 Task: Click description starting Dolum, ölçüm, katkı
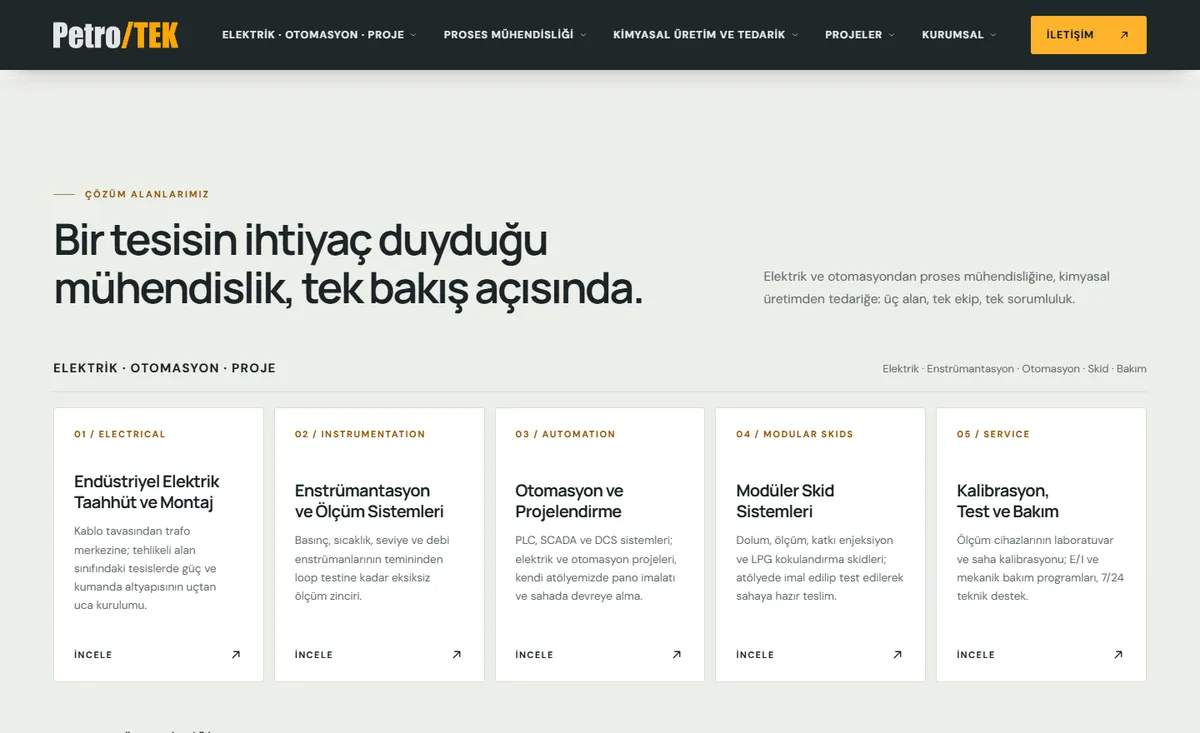click(x=820, y=568)
